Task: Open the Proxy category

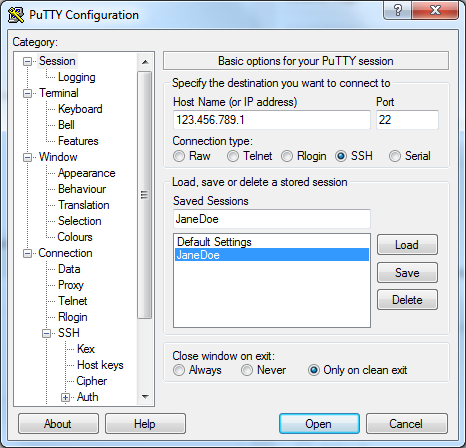Action: click(71, 285)
